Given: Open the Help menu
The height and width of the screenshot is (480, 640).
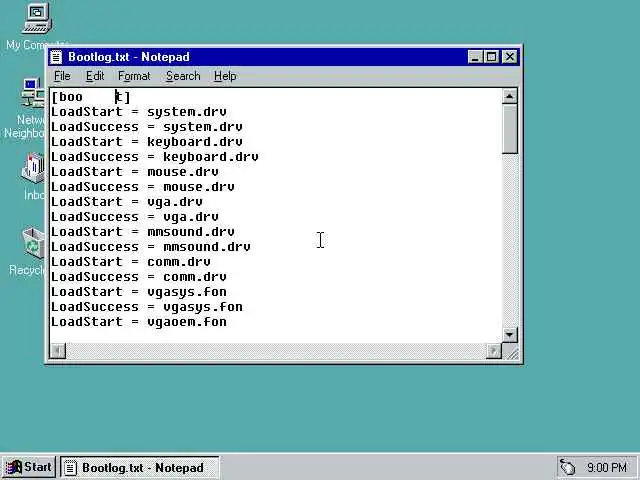Looking at the screenshot, I should 225,76.
